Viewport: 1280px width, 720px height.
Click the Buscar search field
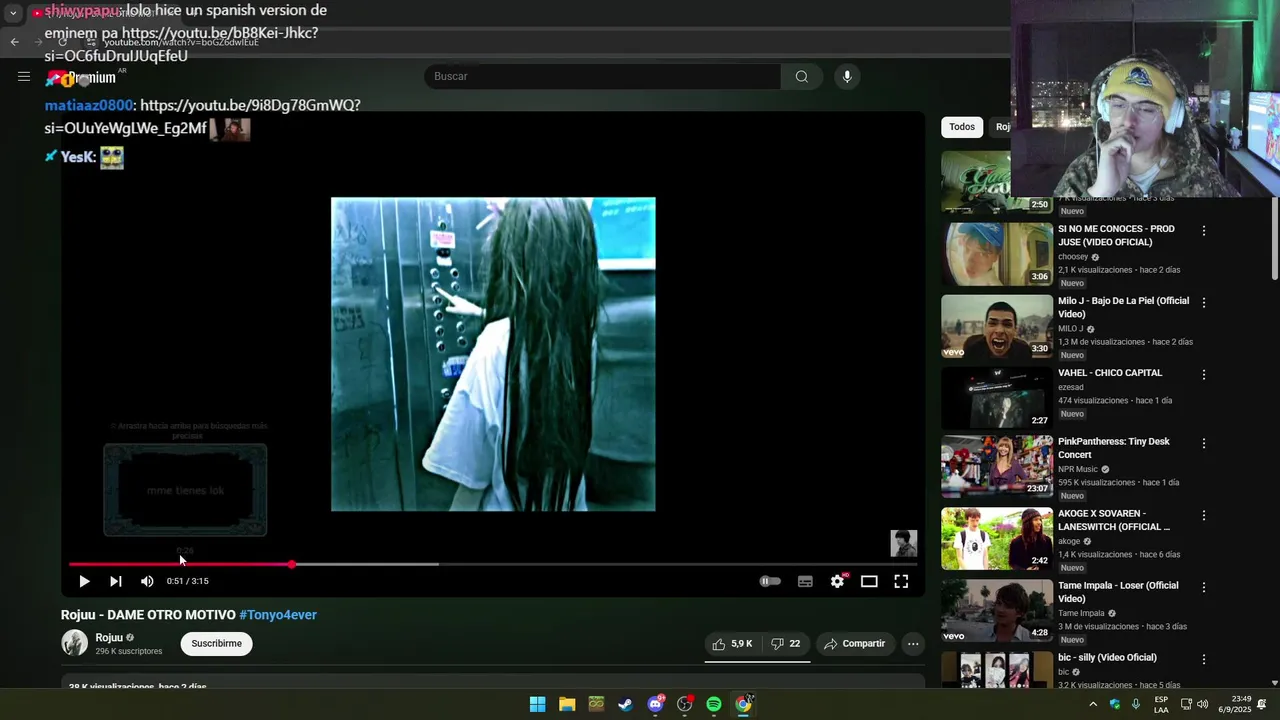coord(602,76)
